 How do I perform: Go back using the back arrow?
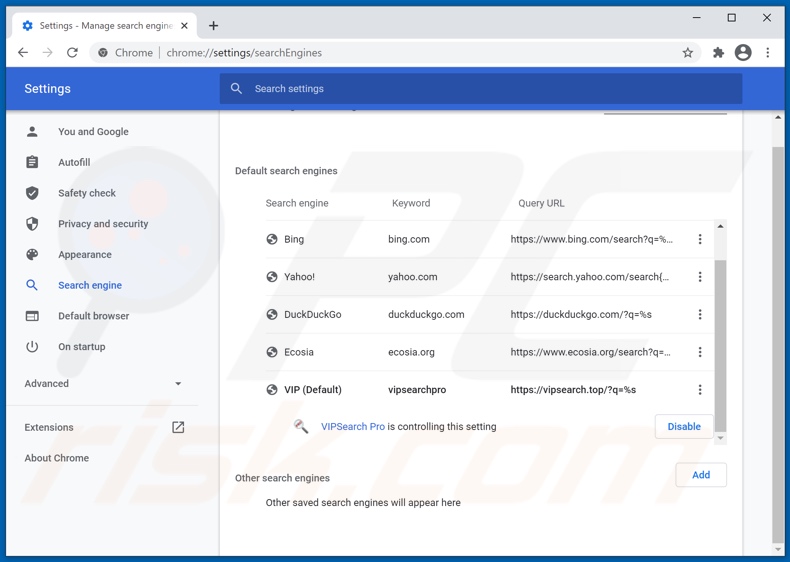[23, 52]
